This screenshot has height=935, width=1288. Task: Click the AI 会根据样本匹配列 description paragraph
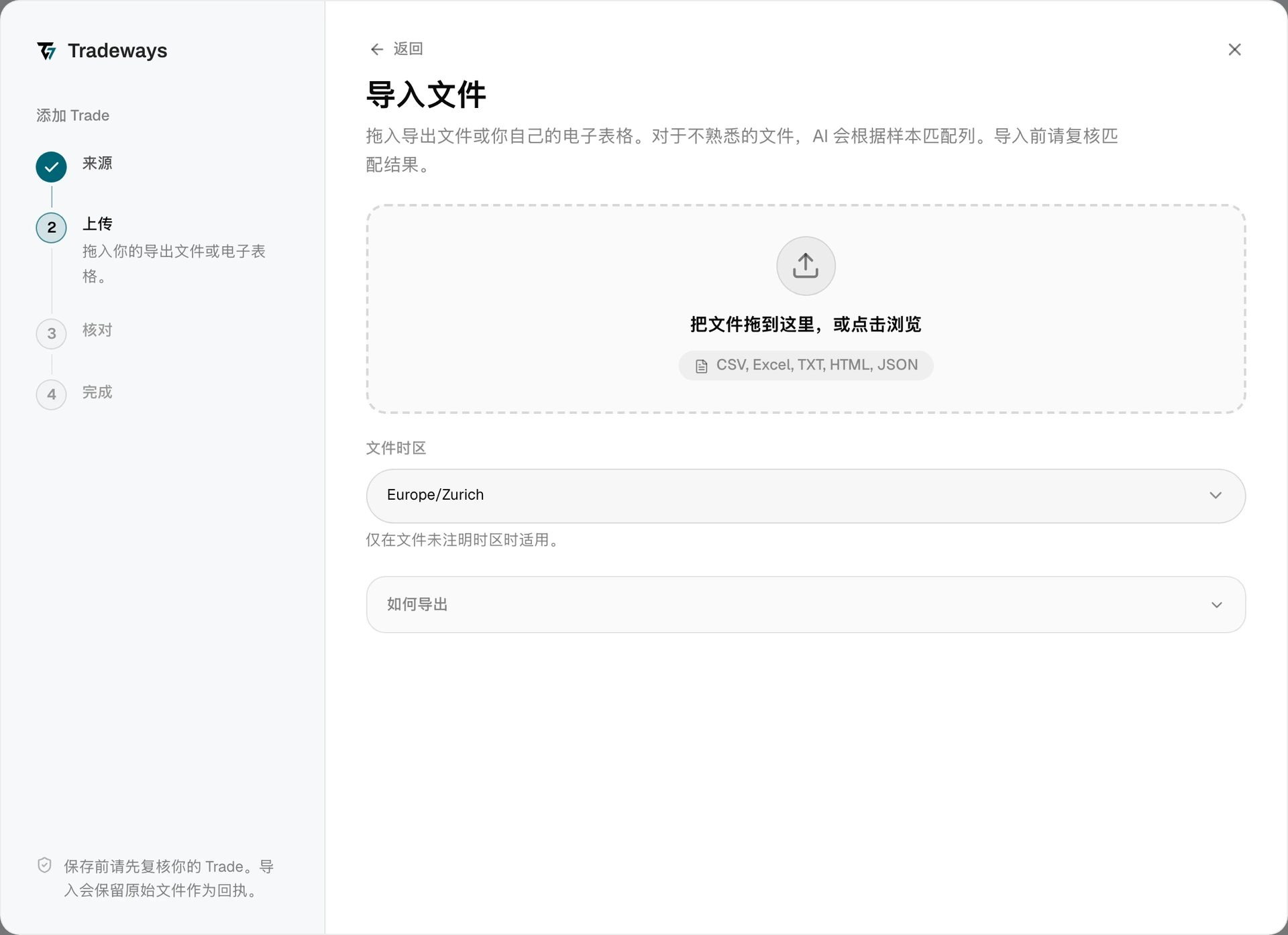pos(742,150)
